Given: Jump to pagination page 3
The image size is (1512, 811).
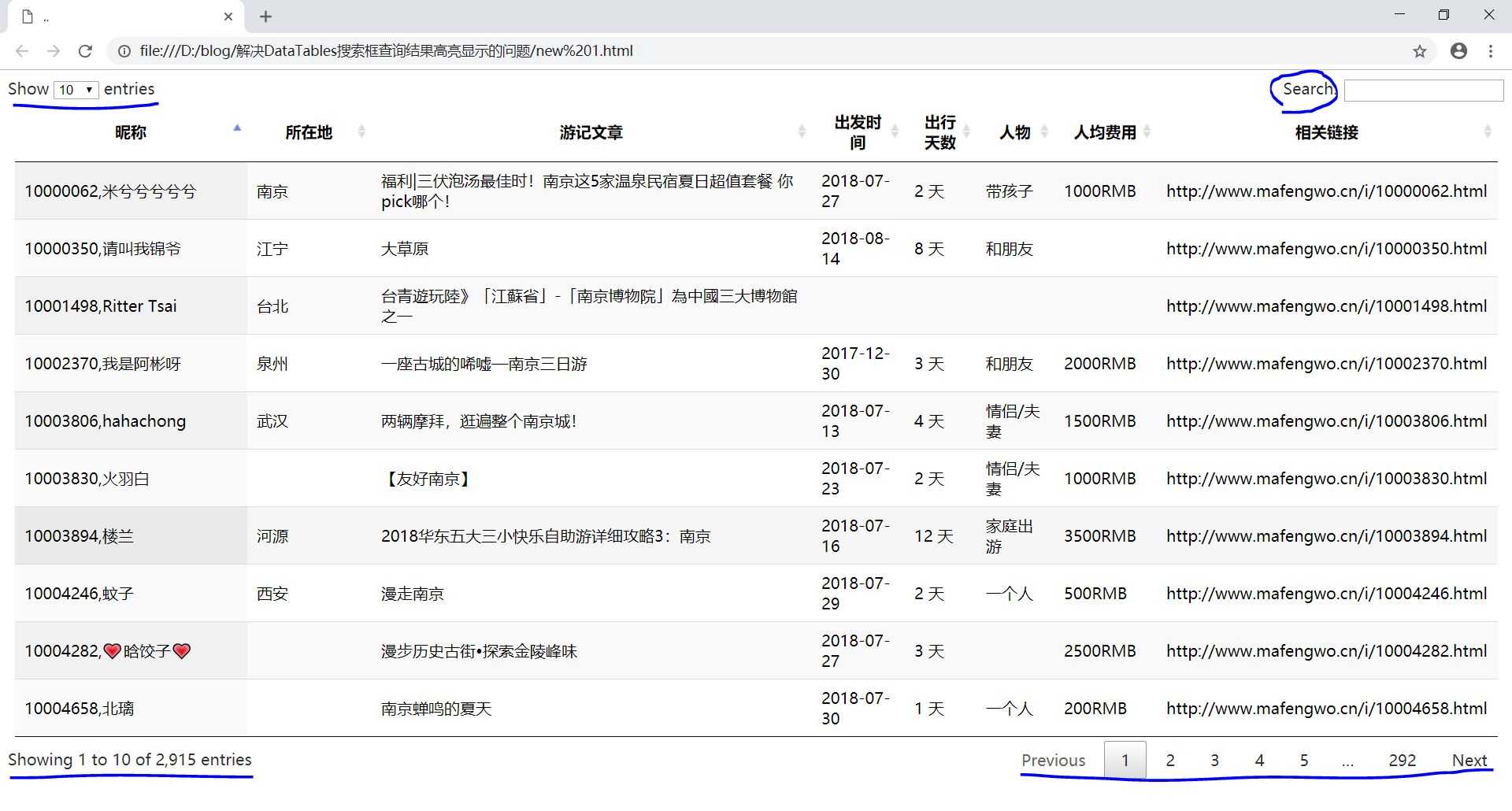Looking at the screenshot, I should click(x=1214, y=761).
